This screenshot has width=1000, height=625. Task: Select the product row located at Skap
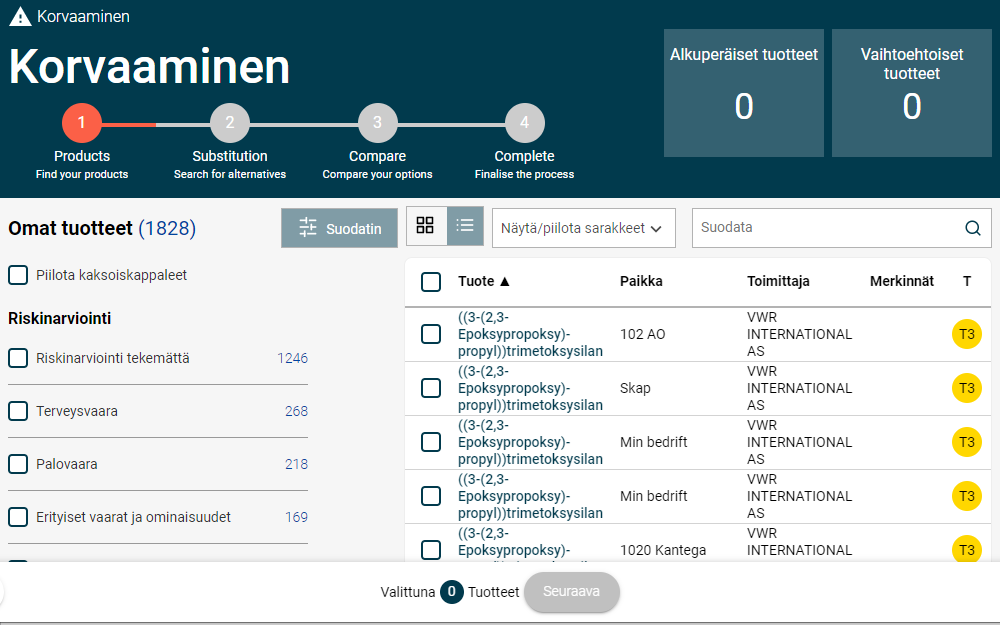(x=431, y=388)
